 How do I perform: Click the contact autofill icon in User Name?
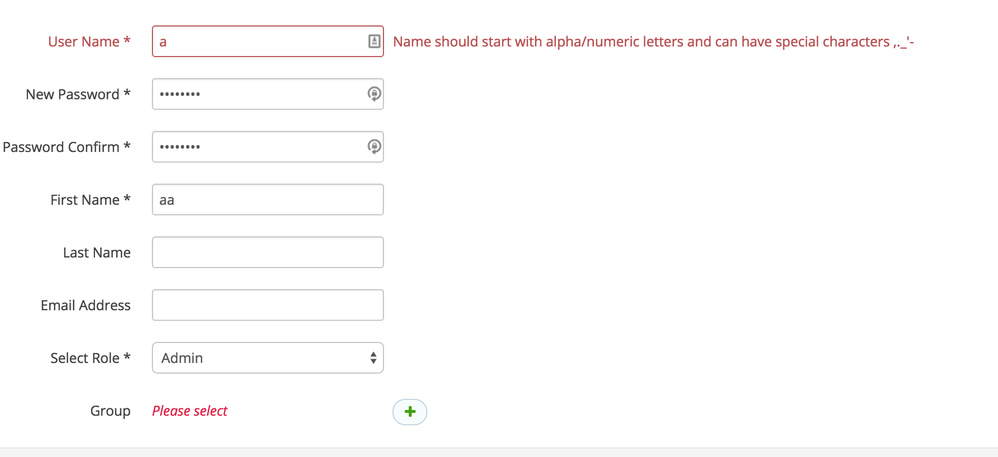click(374, 42)
